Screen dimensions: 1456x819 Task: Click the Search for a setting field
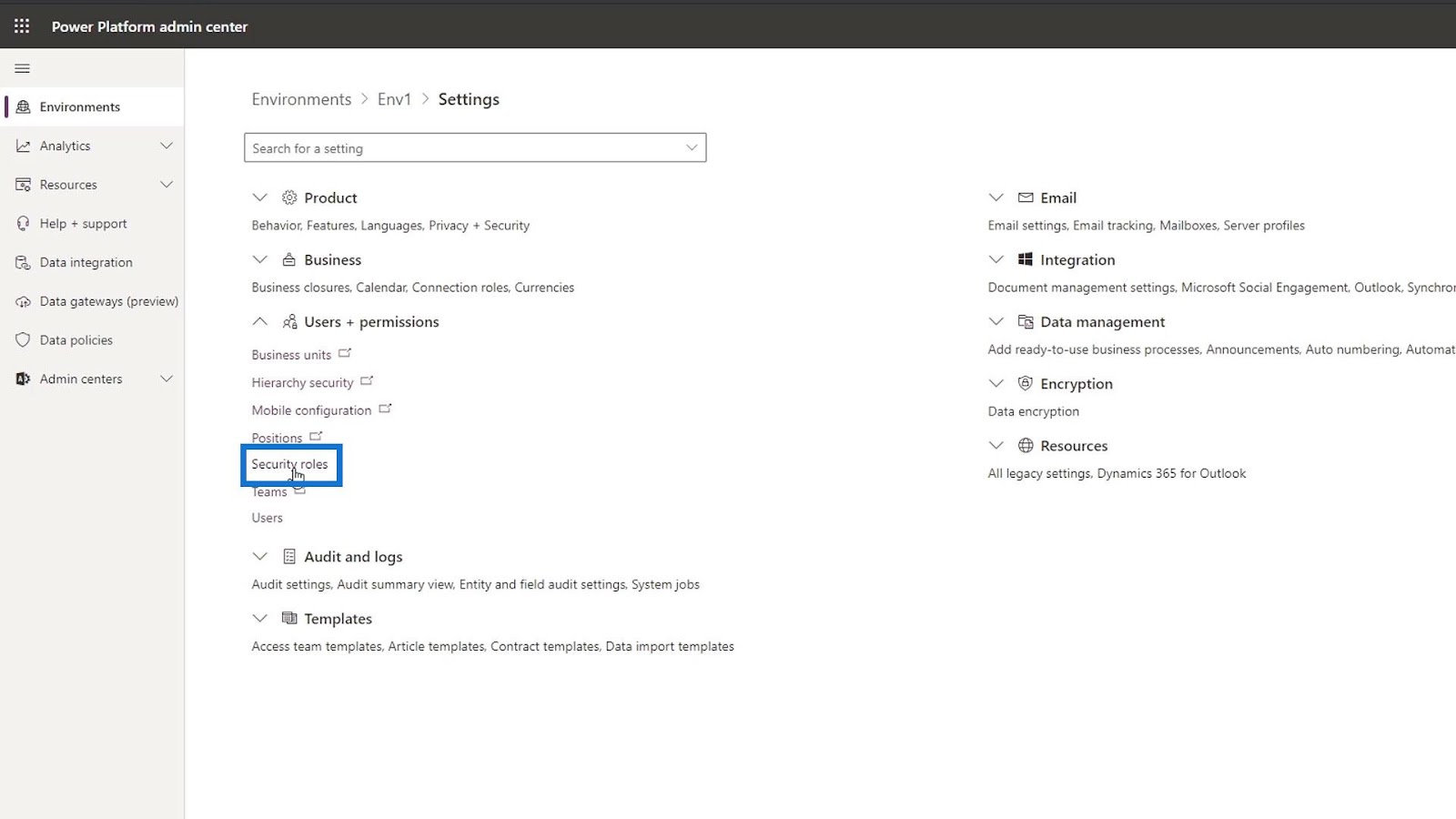pyautogui.click(x=462, y=148)
